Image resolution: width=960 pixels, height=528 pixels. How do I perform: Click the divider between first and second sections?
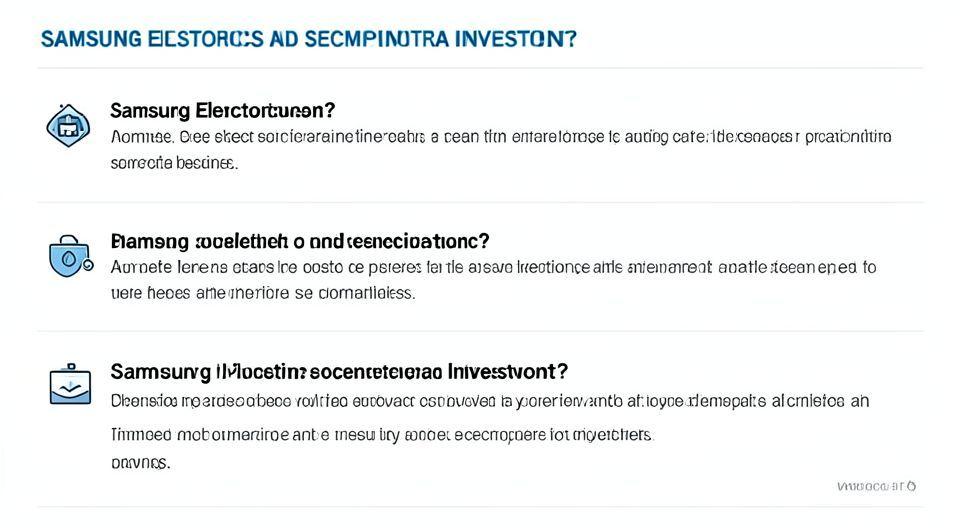[x=480, y=202]
